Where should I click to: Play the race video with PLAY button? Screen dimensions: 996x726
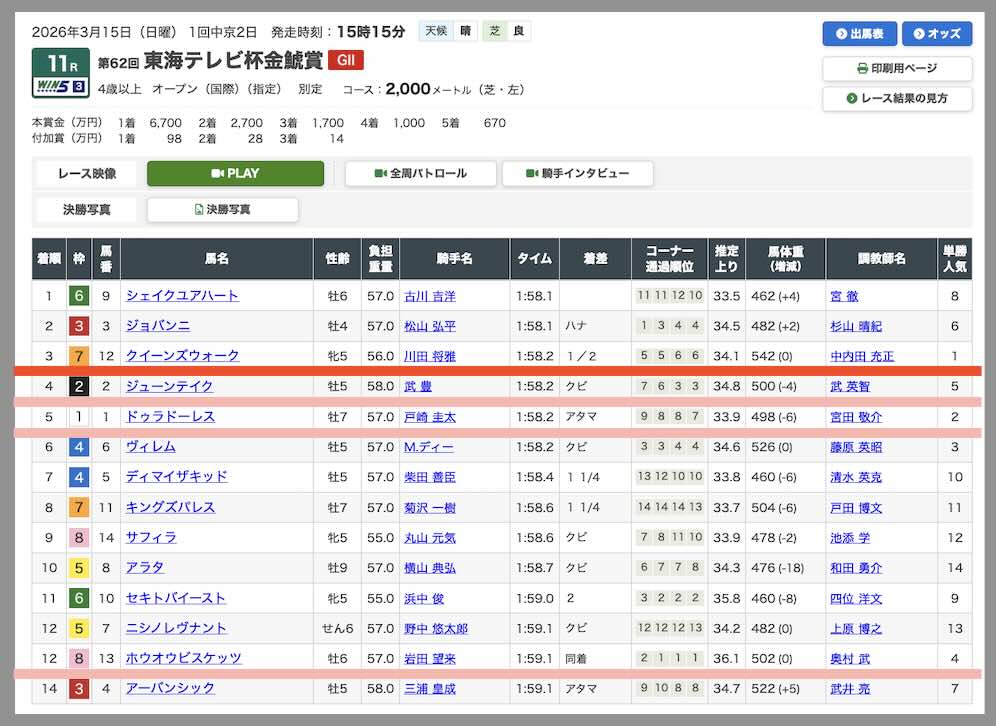(235, 173)
